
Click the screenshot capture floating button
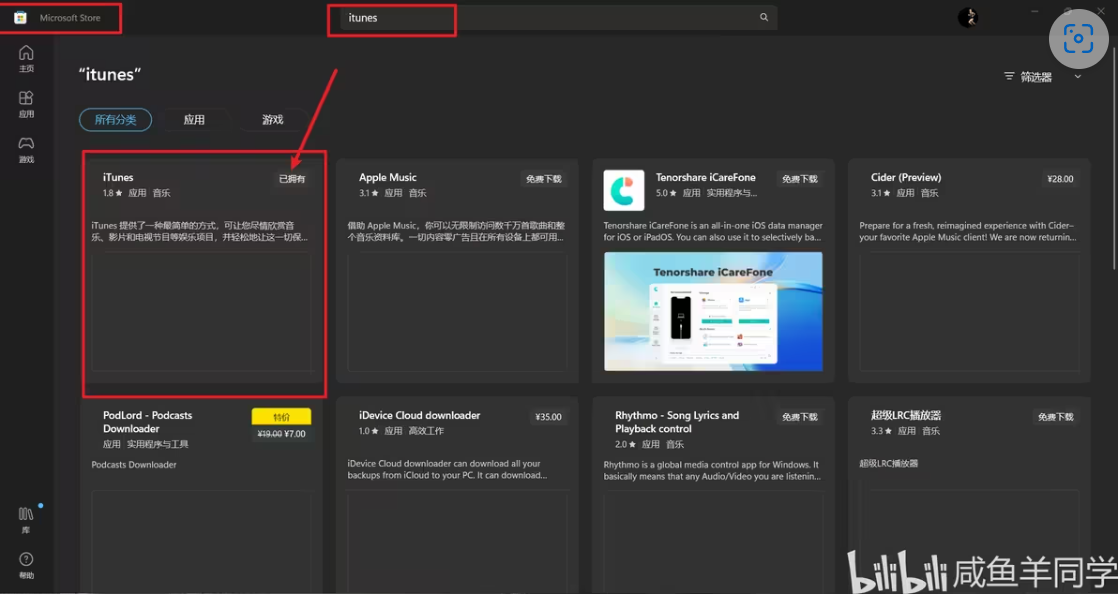pos(1078,39)
